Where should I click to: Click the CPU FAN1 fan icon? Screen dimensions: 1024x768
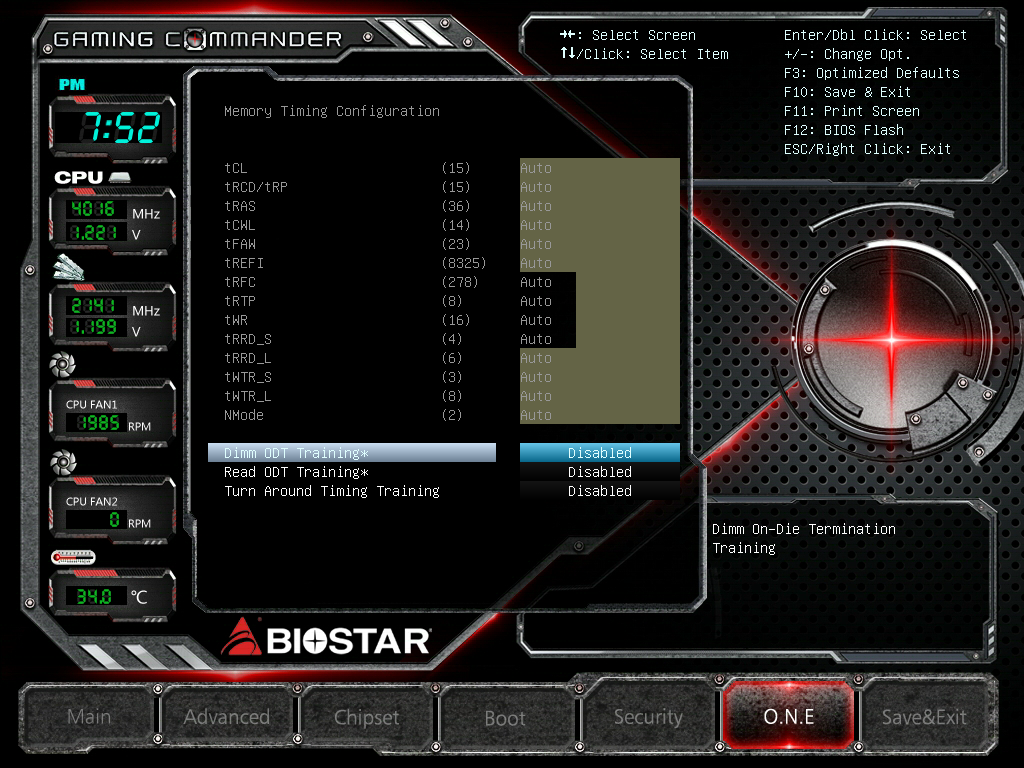(63, 364)
